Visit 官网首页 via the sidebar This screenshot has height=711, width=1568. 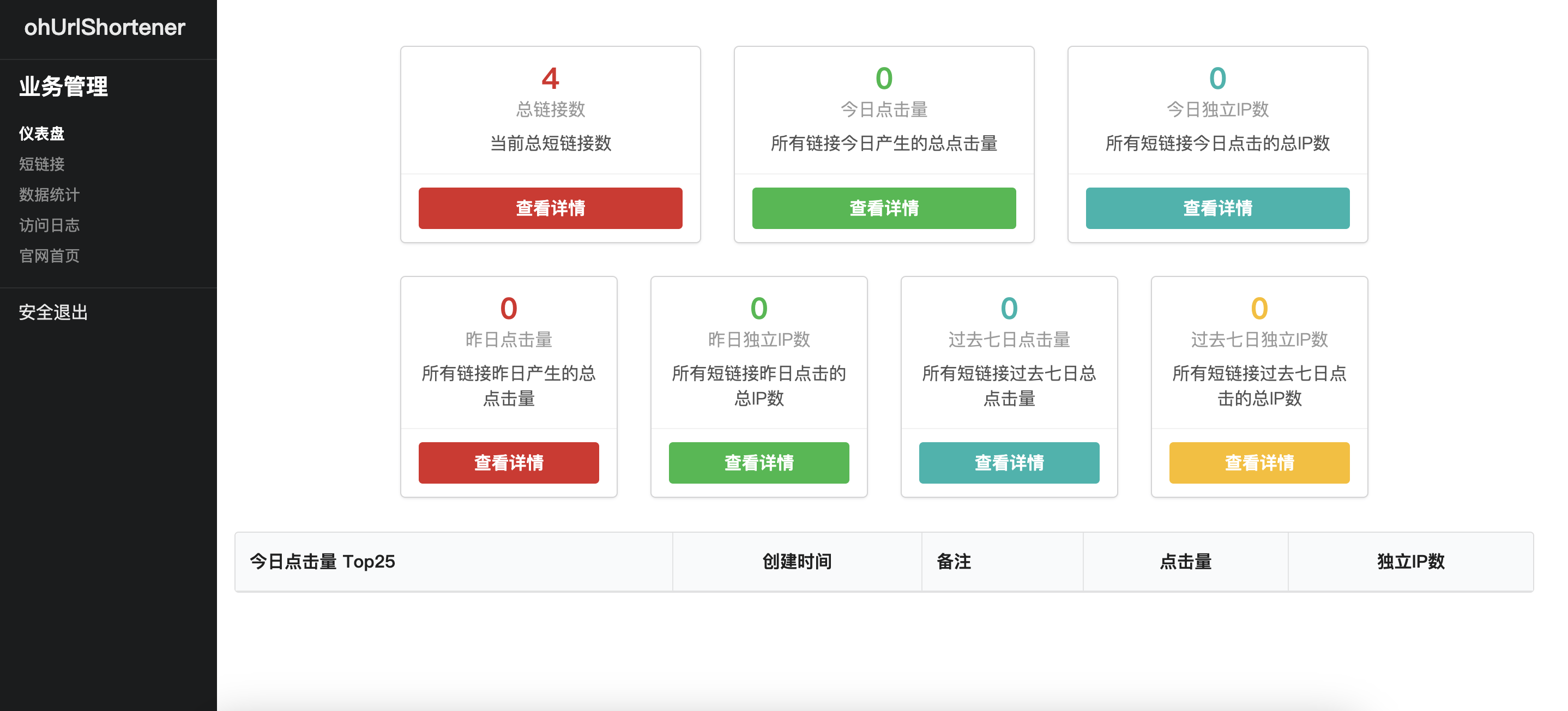click(x=49, y=256)
